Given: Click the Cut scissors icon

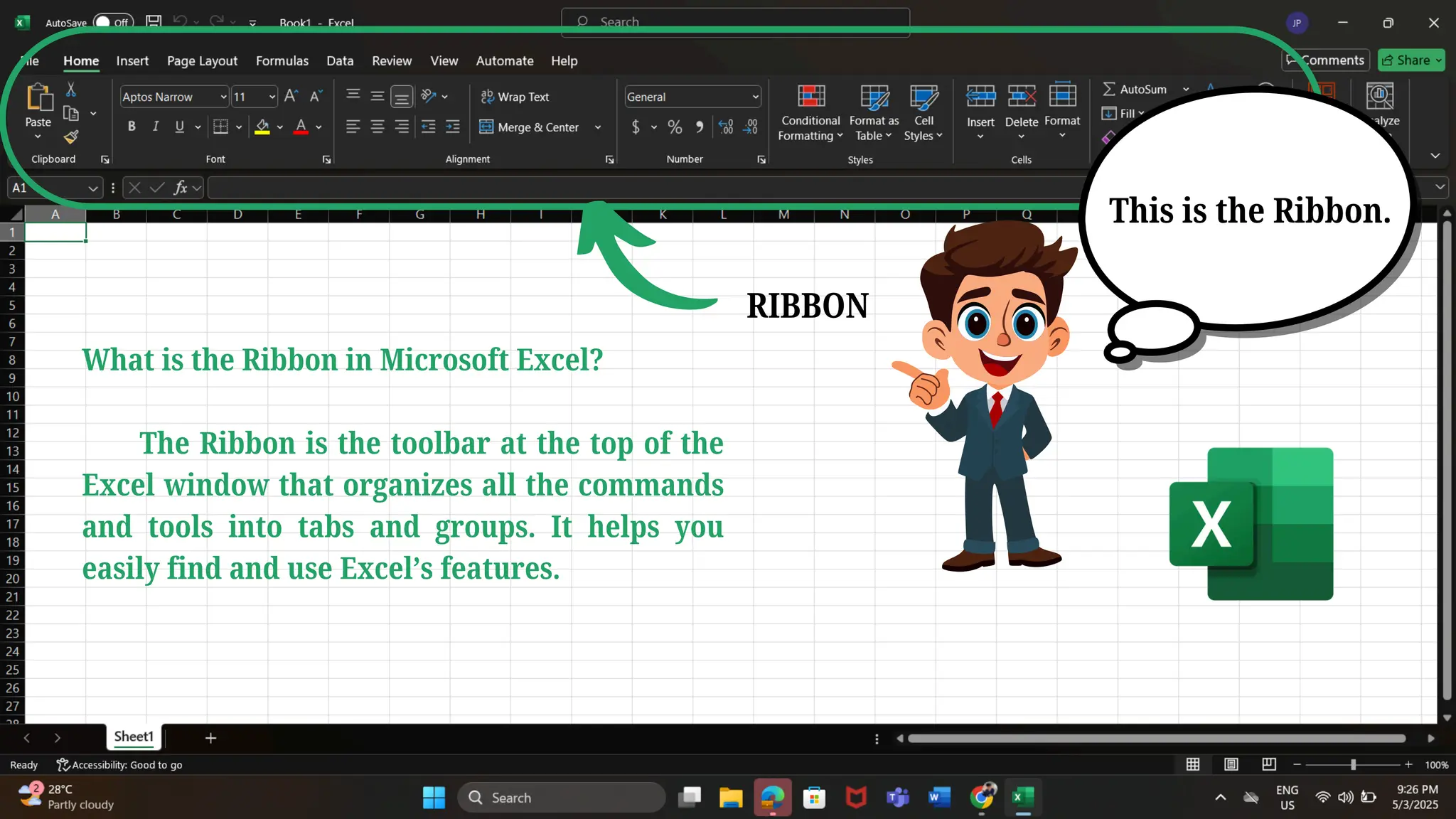Looking at the screenshot, I should pyautogui.click(x=70, y=90).
